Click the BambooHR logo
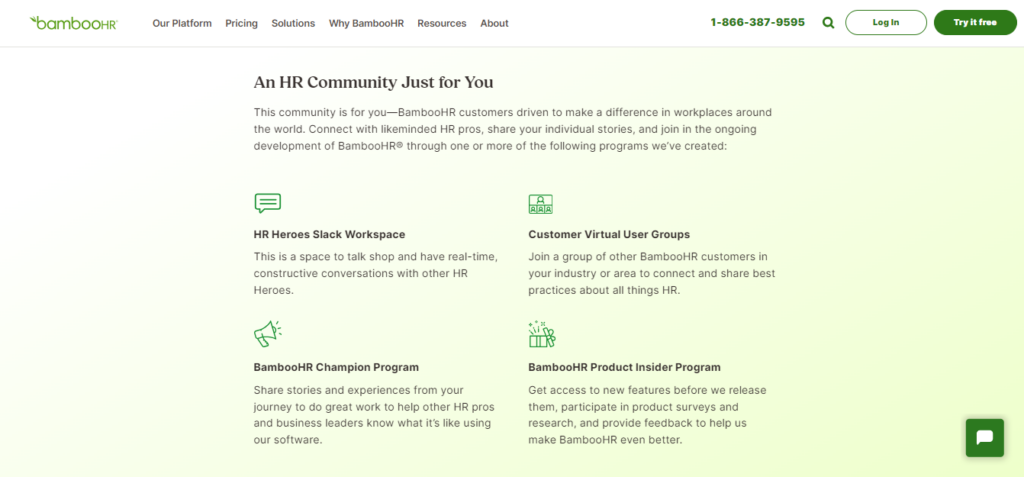Screen dimensions: 1024x477 tap(74, 23)
